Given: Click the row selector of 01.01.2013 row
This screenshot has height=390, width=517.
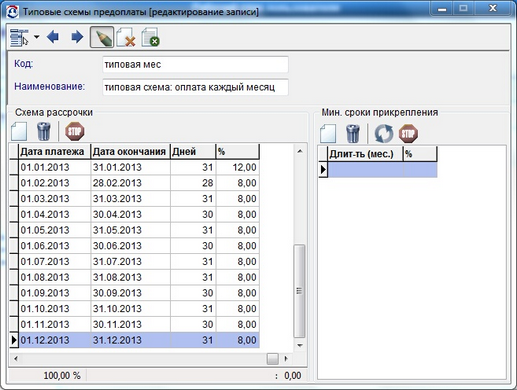Looking at the screenshot, I should tap(14, 167).
